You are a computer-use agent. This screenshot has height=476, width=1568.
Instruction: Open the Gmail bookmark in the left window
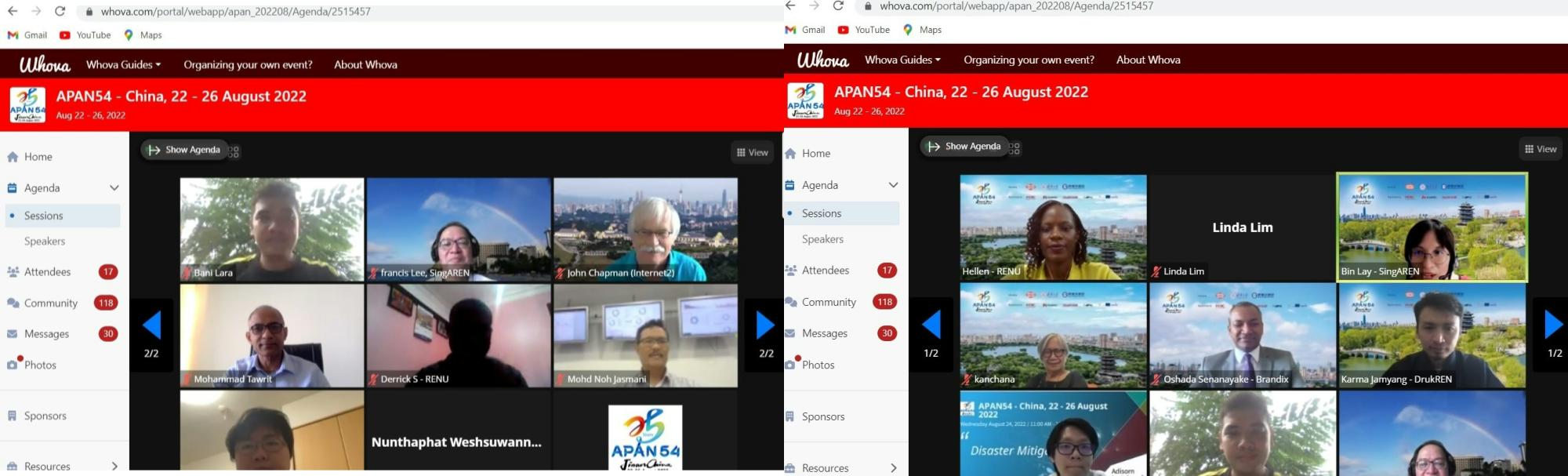click(27, 35)
